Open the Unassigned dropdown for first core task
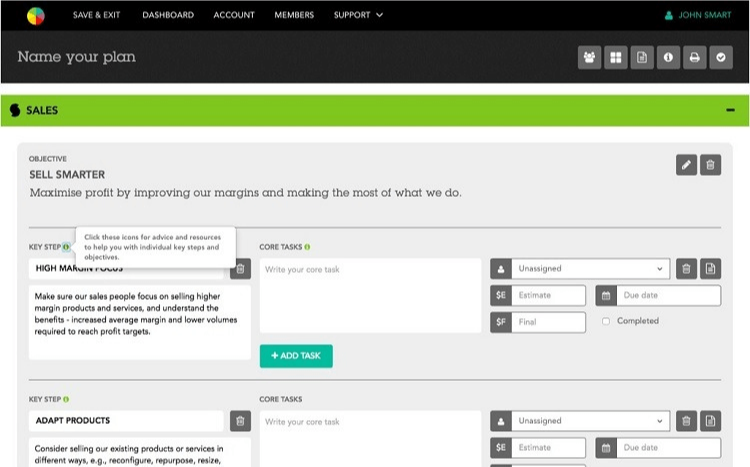This screenshot has width=750, height=467. pyautogui.click(x=590, y=269)
